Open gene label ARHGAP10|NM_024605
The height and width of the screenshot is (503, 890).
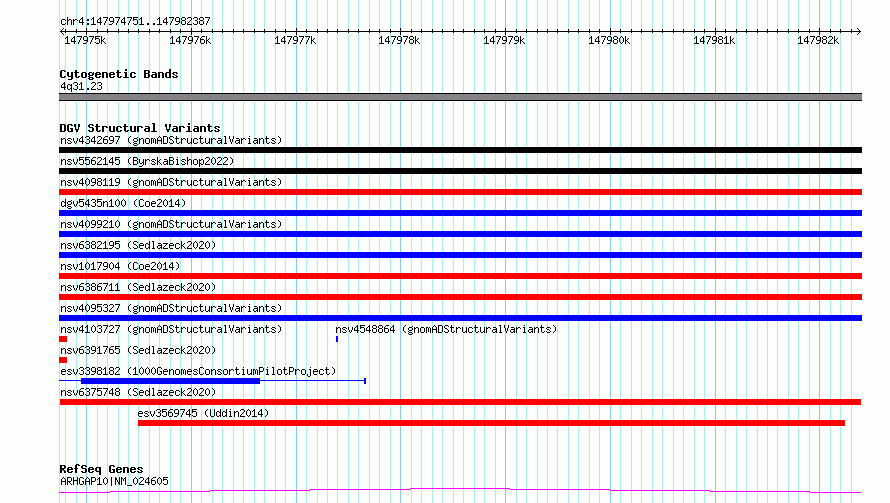(x=114, y=481)
